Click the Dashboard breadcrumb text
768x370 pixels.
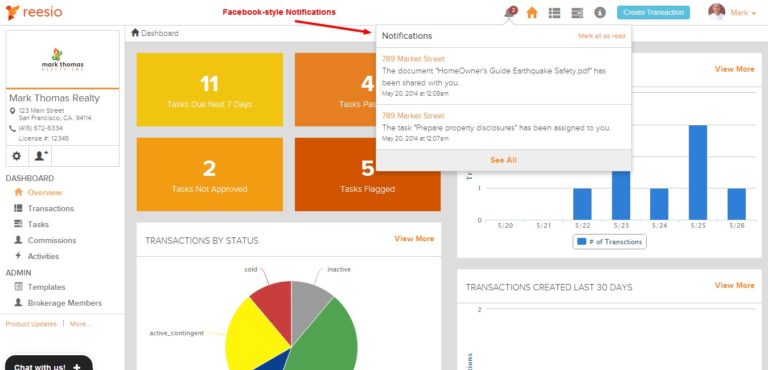160,33
